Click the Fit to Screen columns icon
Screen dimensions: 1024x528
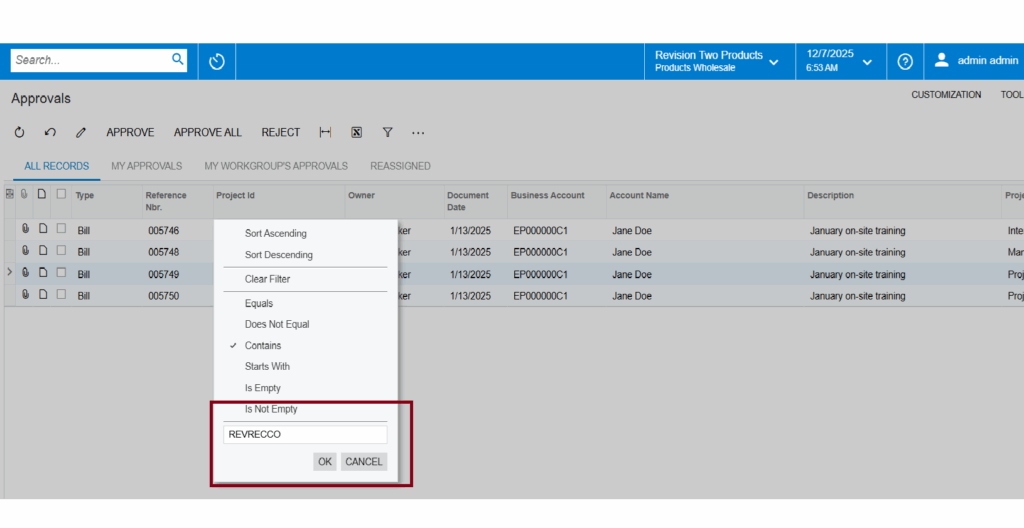325,132
